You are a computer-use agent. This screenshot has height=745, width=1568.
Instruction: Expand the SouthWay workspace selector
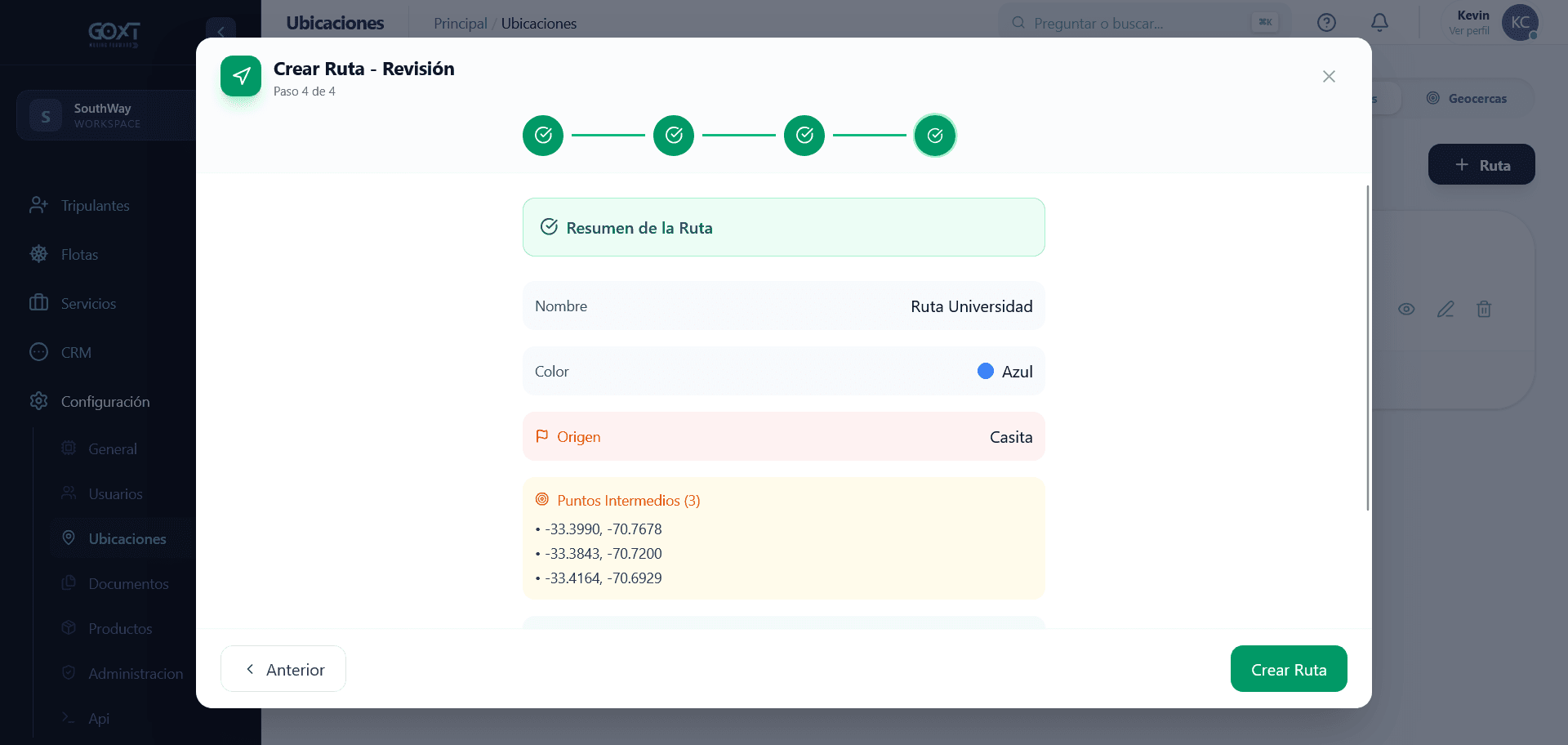click(x=106, y=115)
